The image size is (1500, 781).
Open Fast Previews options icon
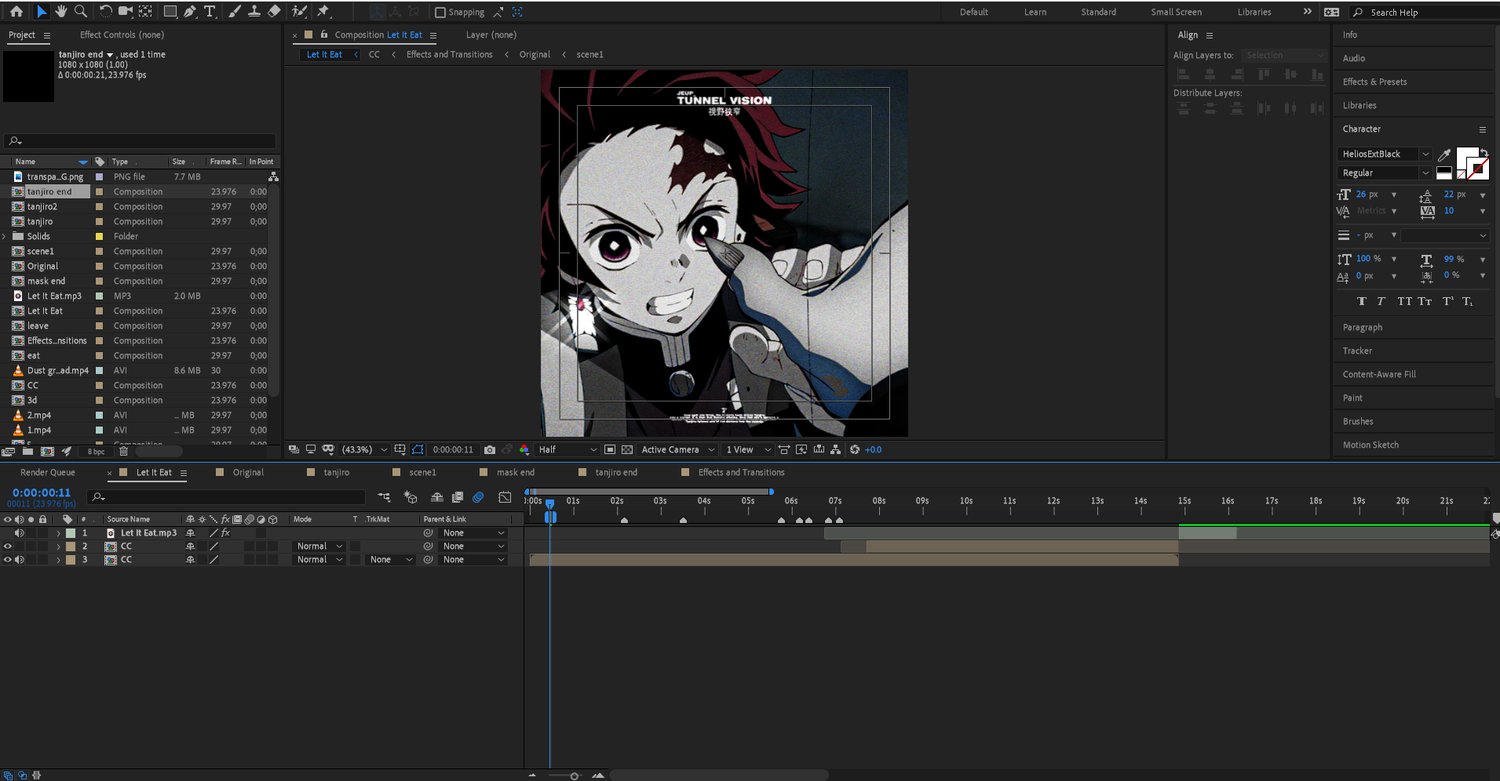pos(801,450)
